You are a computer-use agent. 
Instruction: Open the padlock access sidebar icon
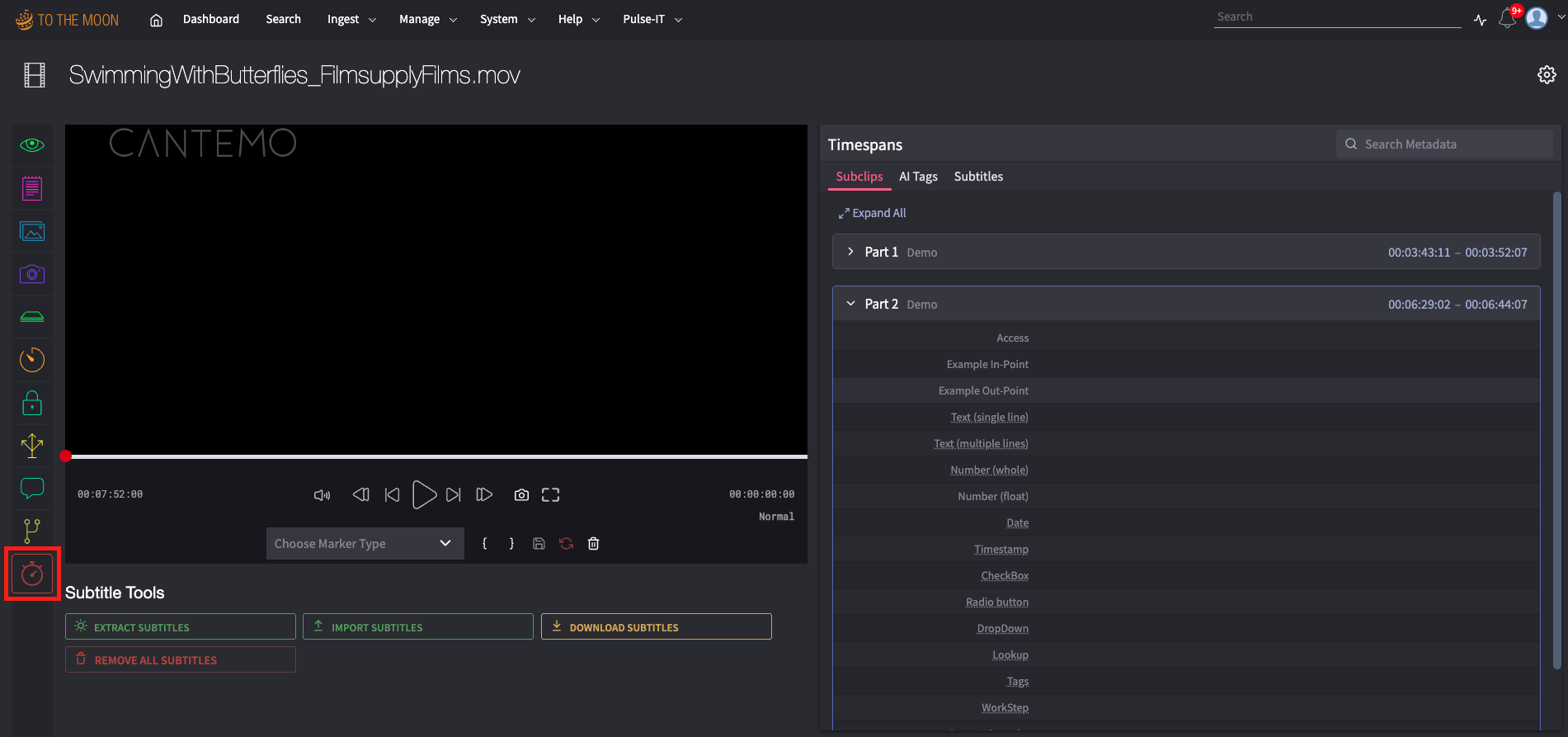pyautogui.click(x=32, y=403)
